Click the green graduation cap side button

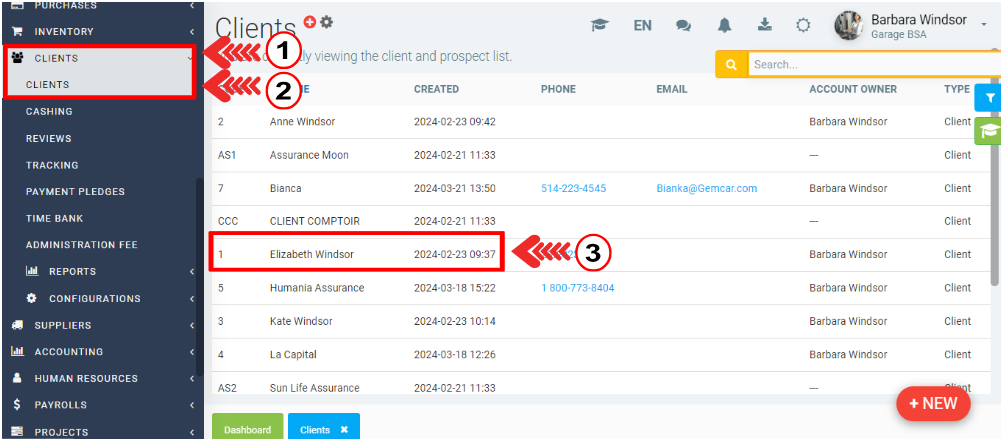tap(989, 131)
